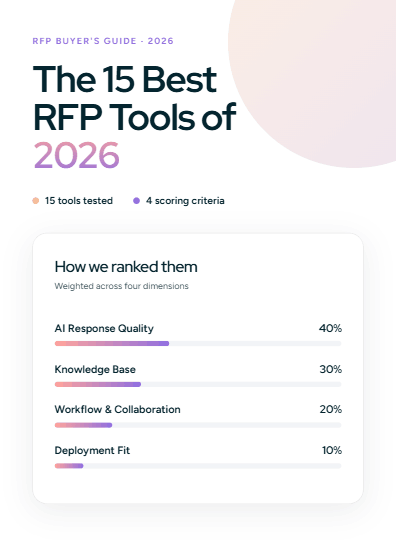This screenshot has height=540, width=396.
Task: Click the Deployment Fit progress bar
Action: [x=198, y=466]
